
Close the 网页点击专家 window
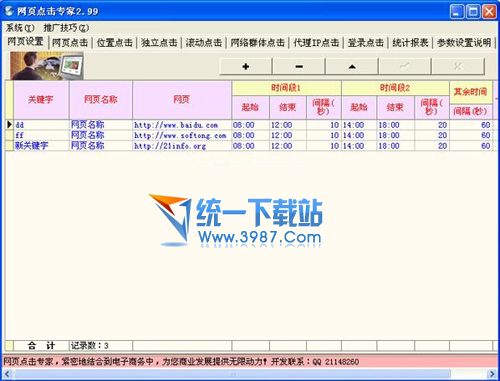pos(489,12)
